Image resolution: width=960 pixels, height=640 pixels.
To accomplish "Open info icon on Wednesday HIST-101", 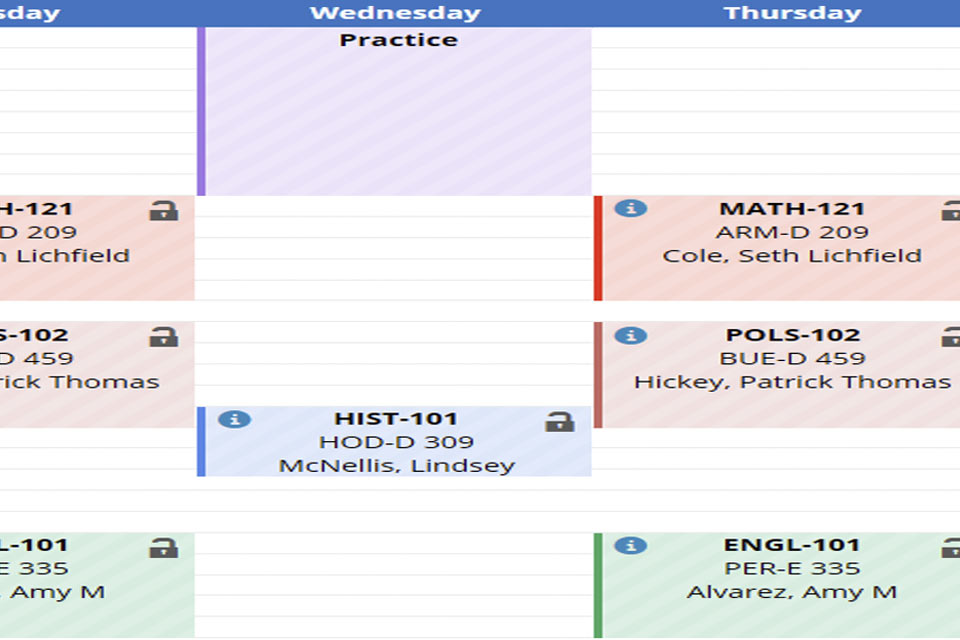I will point(234,420).
